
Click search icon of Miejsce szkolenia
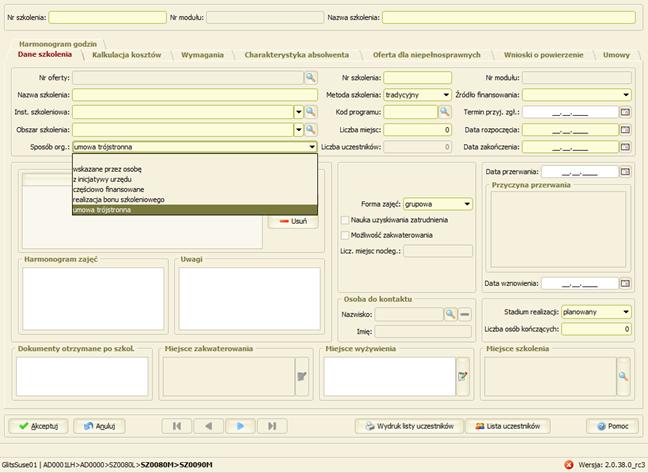pyautogui.click(x=623, y=376)
